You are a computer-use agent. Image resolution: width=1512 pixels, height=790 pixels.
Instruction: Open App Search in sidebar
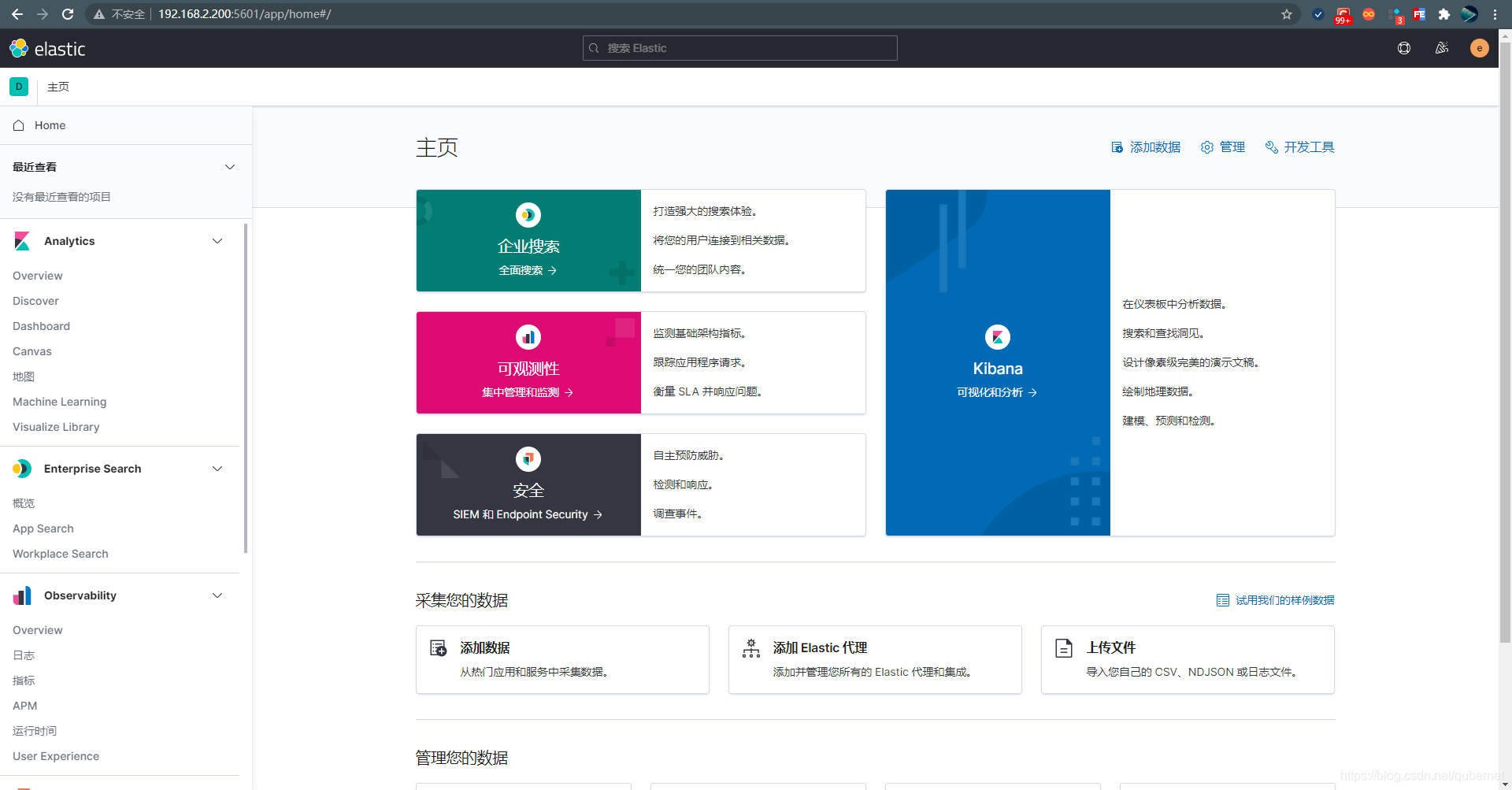pyautogui.click(x=43, y=529)
